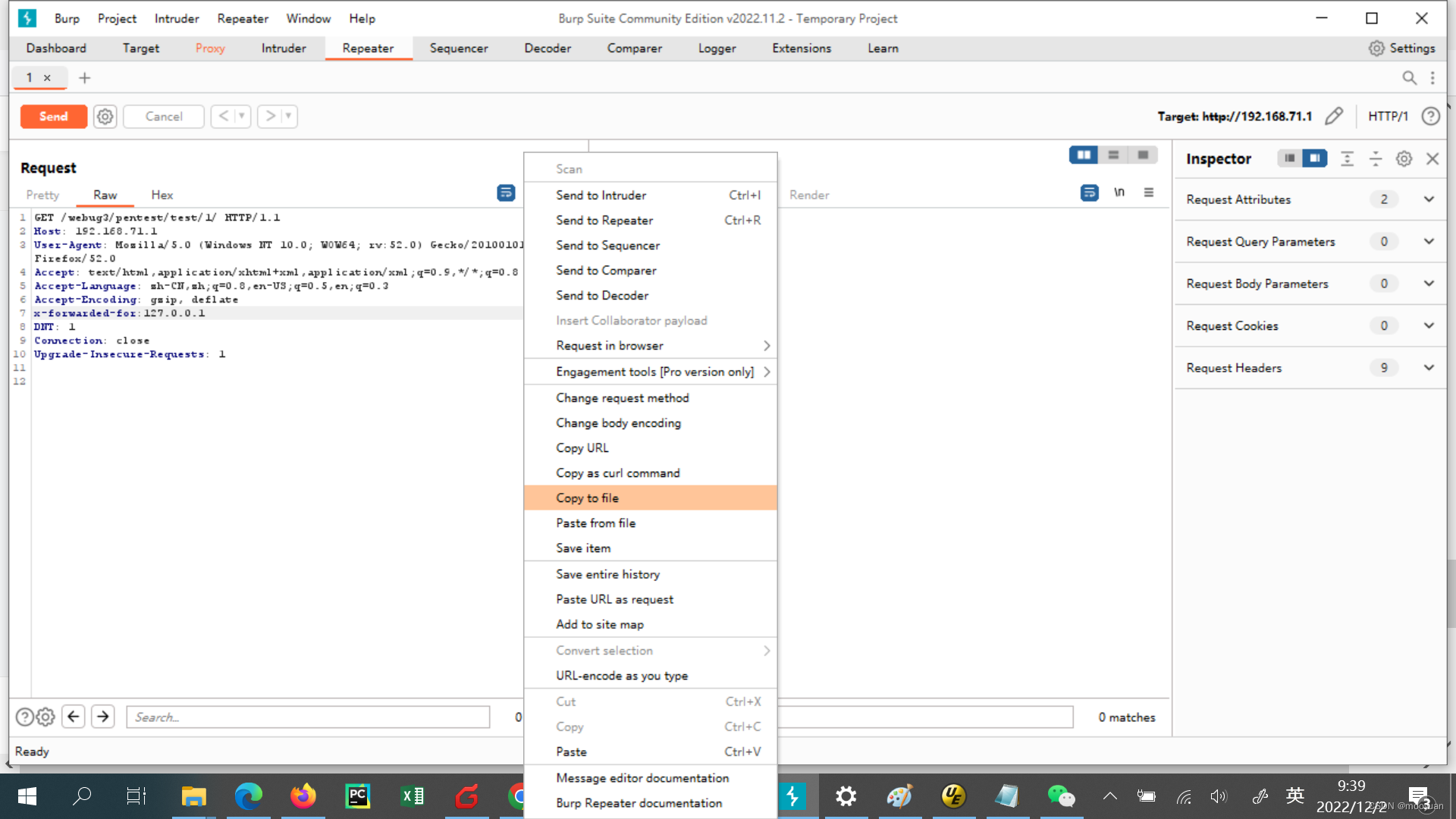Screen dimensions: 1456x819
Task: Switch to side-by-side layout view toggle
Action: point(1084,155)
